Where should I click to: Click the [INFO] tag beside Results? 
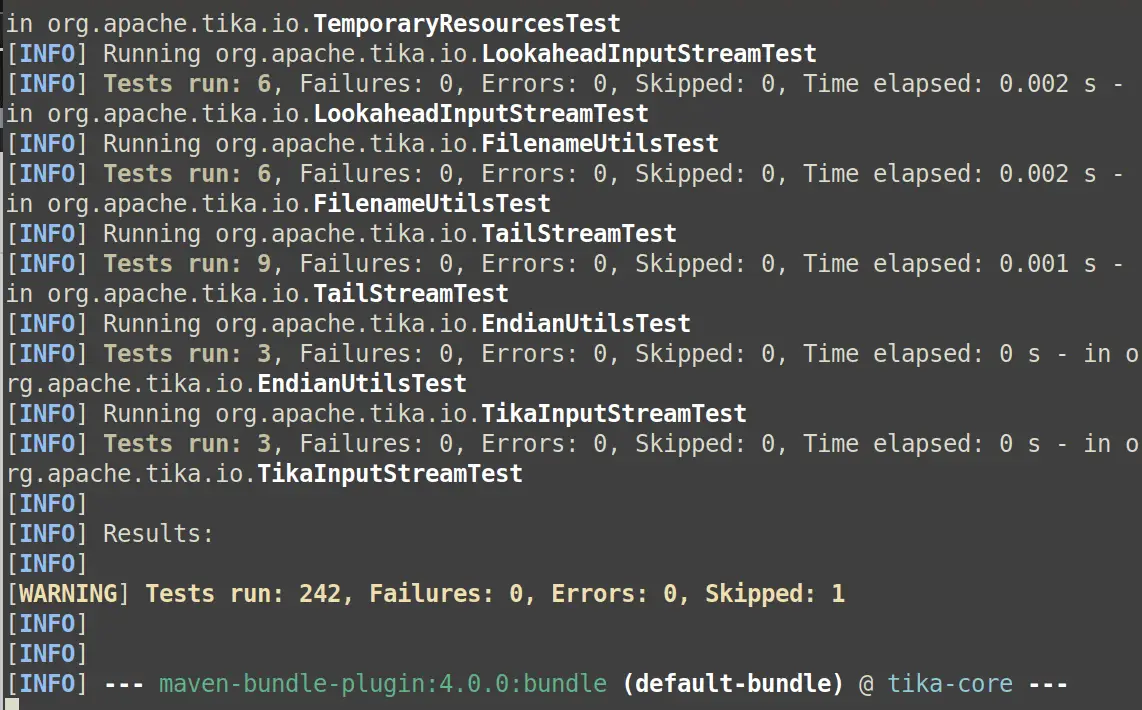[47, 533]
